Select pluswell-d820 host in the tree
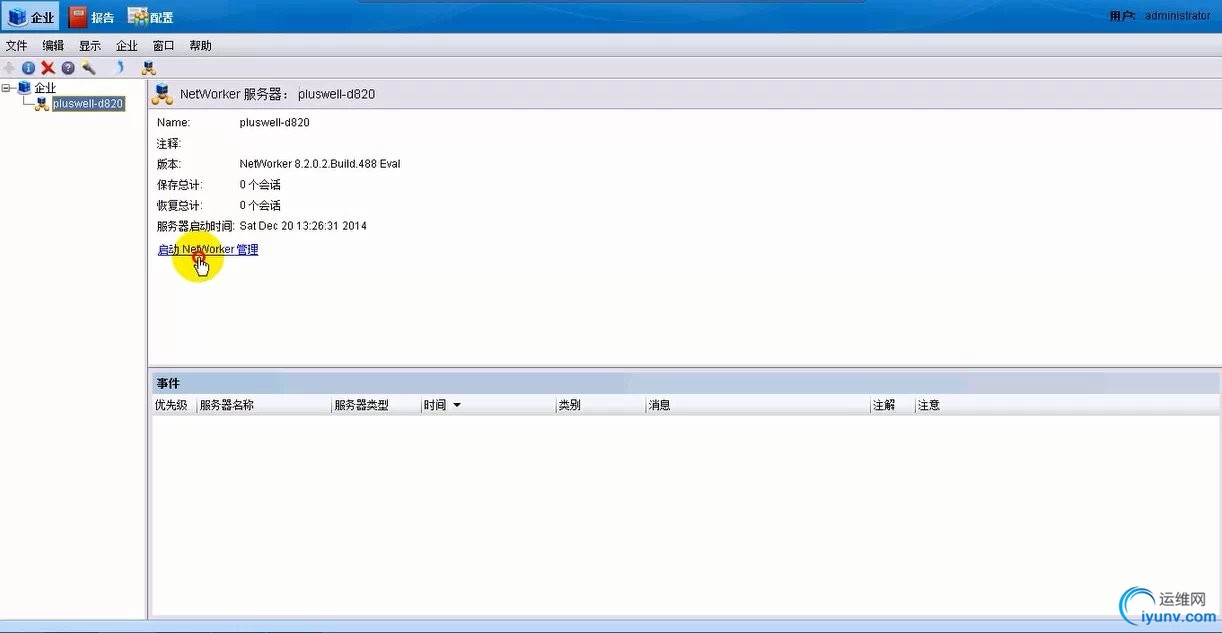 [x=88, y=103]
